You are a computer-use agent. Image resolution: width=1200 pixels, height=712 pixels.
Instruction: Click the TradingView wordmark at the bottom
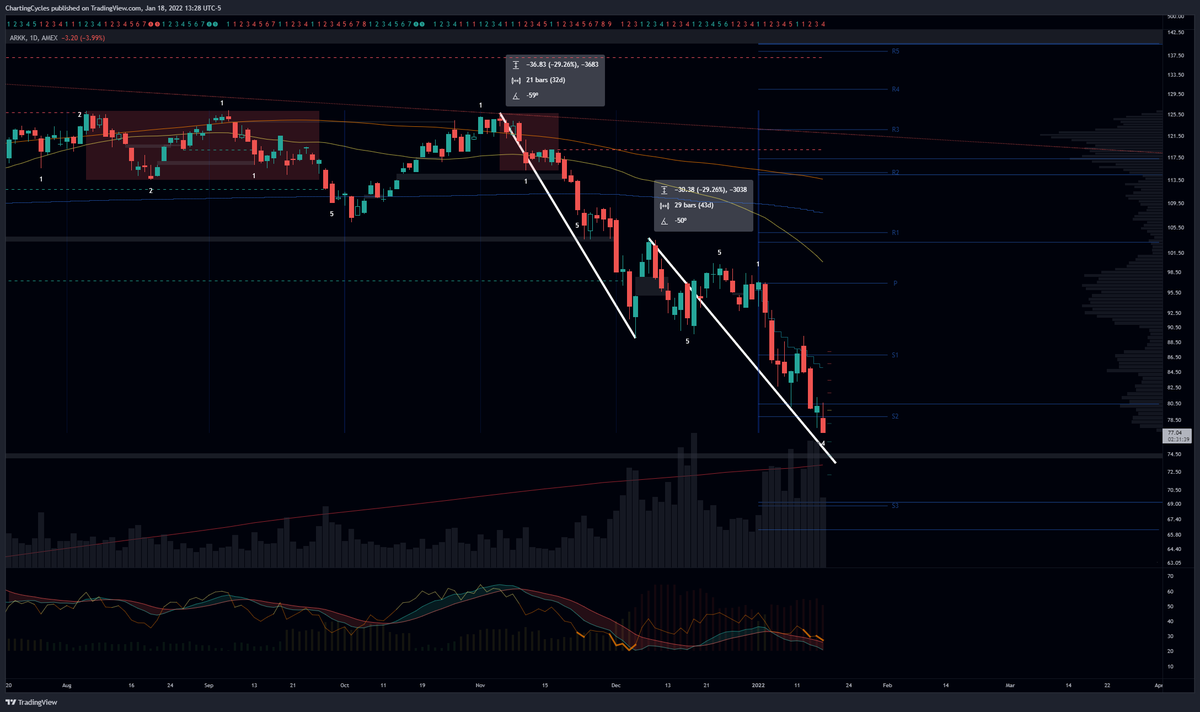click(x=38, y=702)
